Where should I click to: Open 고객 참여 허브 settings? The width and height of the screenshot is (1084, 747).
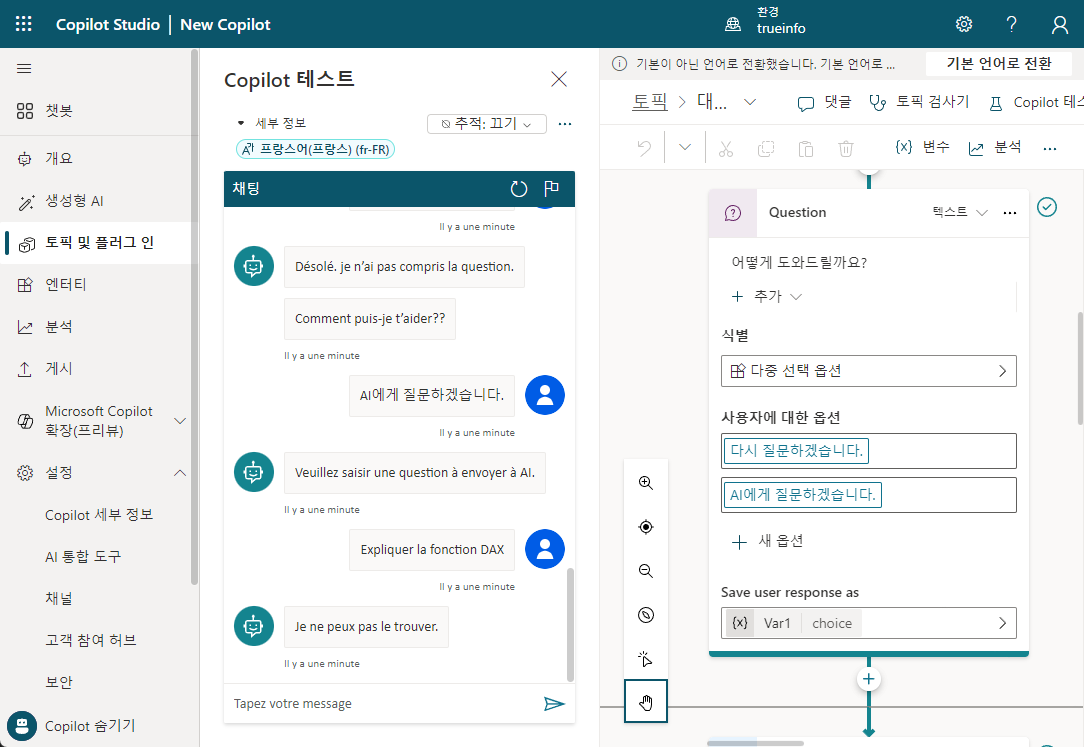point(91,641)
